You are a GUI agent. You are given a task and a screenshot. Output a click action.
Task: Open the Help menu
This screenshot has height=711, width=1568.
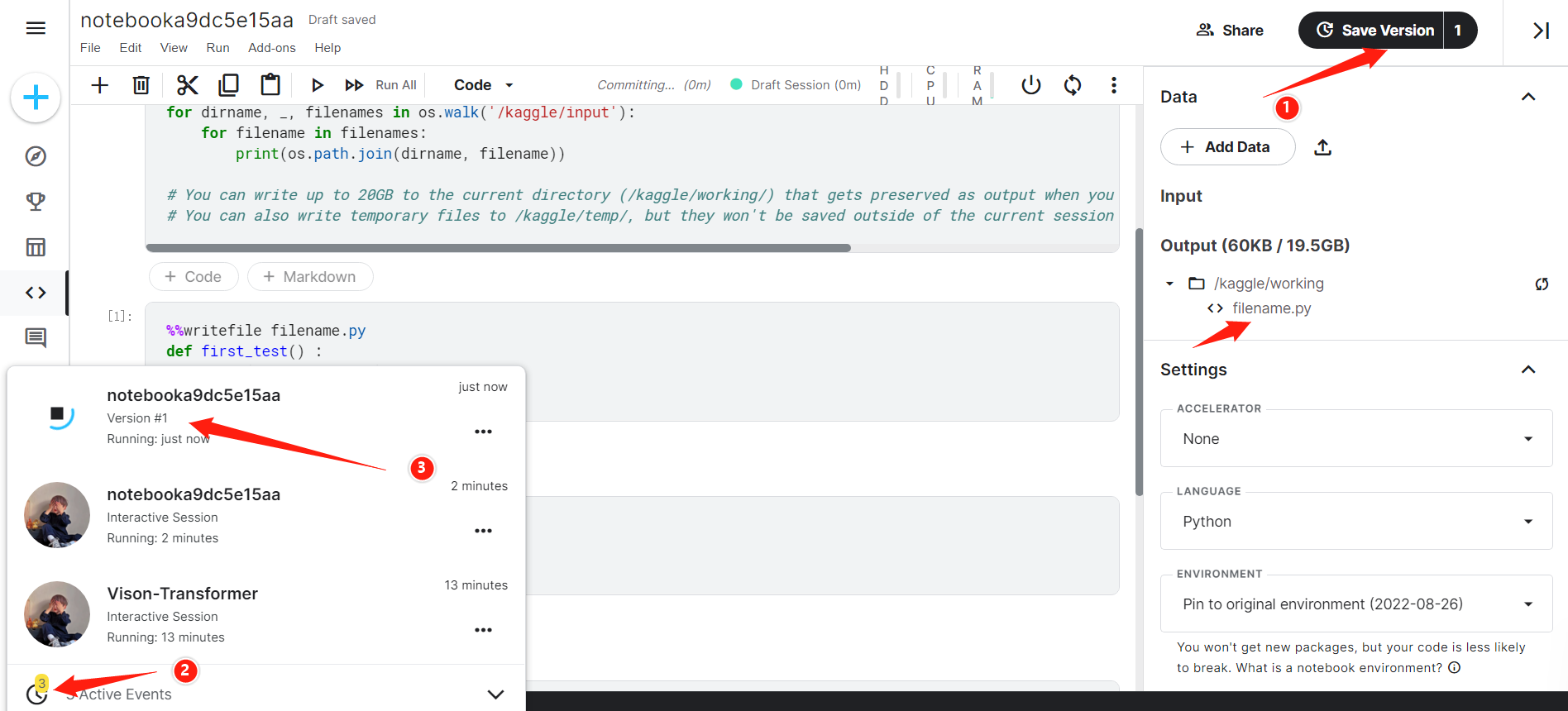[x=327, y=48]
